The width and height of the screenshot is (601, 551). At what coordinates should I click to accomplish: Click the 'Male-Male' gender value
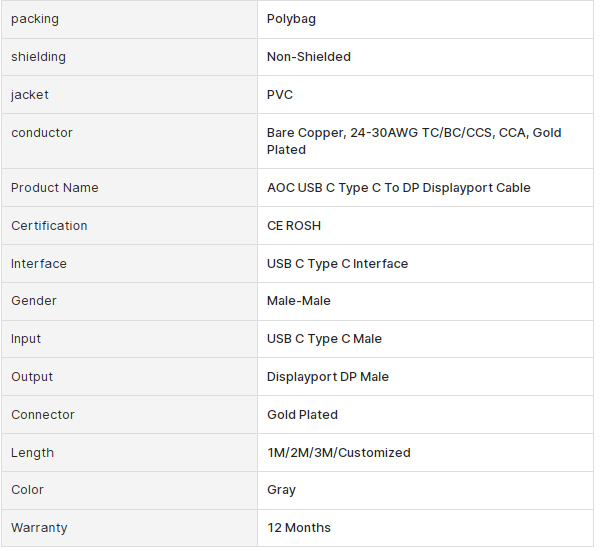(298, 301)
